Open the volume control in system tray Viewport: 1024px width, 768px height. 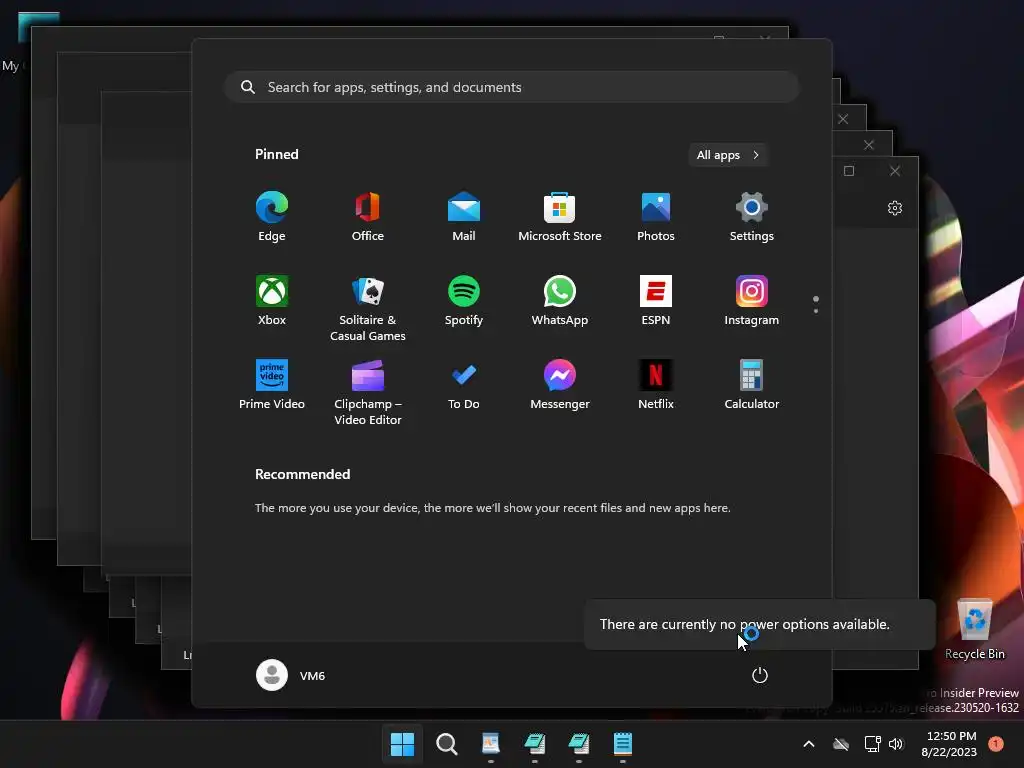click(896, 744)
